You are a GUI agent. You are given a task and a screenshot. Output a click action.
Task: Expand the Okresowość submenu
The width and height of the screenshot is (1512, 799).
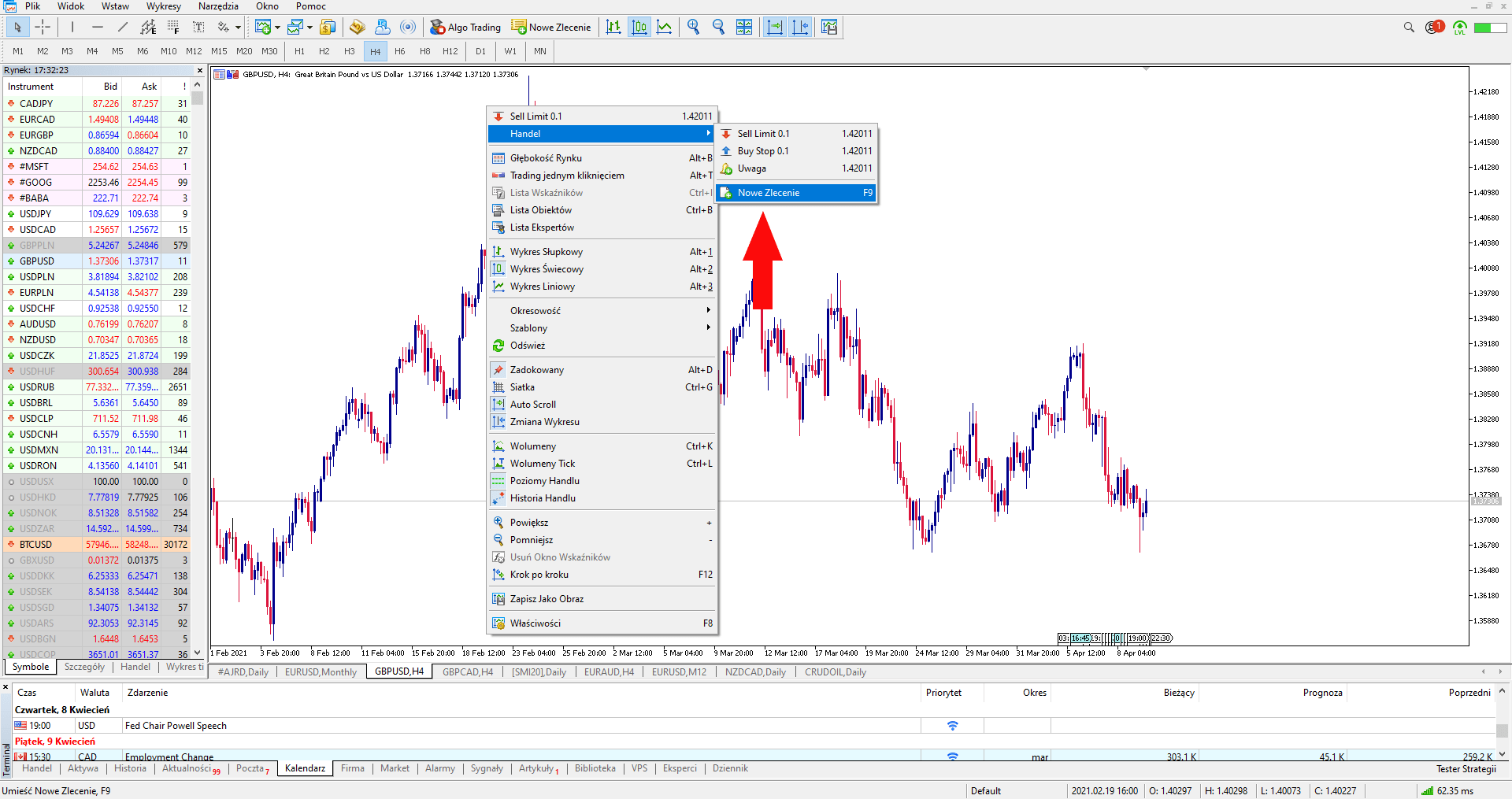[x=602, y=311]
